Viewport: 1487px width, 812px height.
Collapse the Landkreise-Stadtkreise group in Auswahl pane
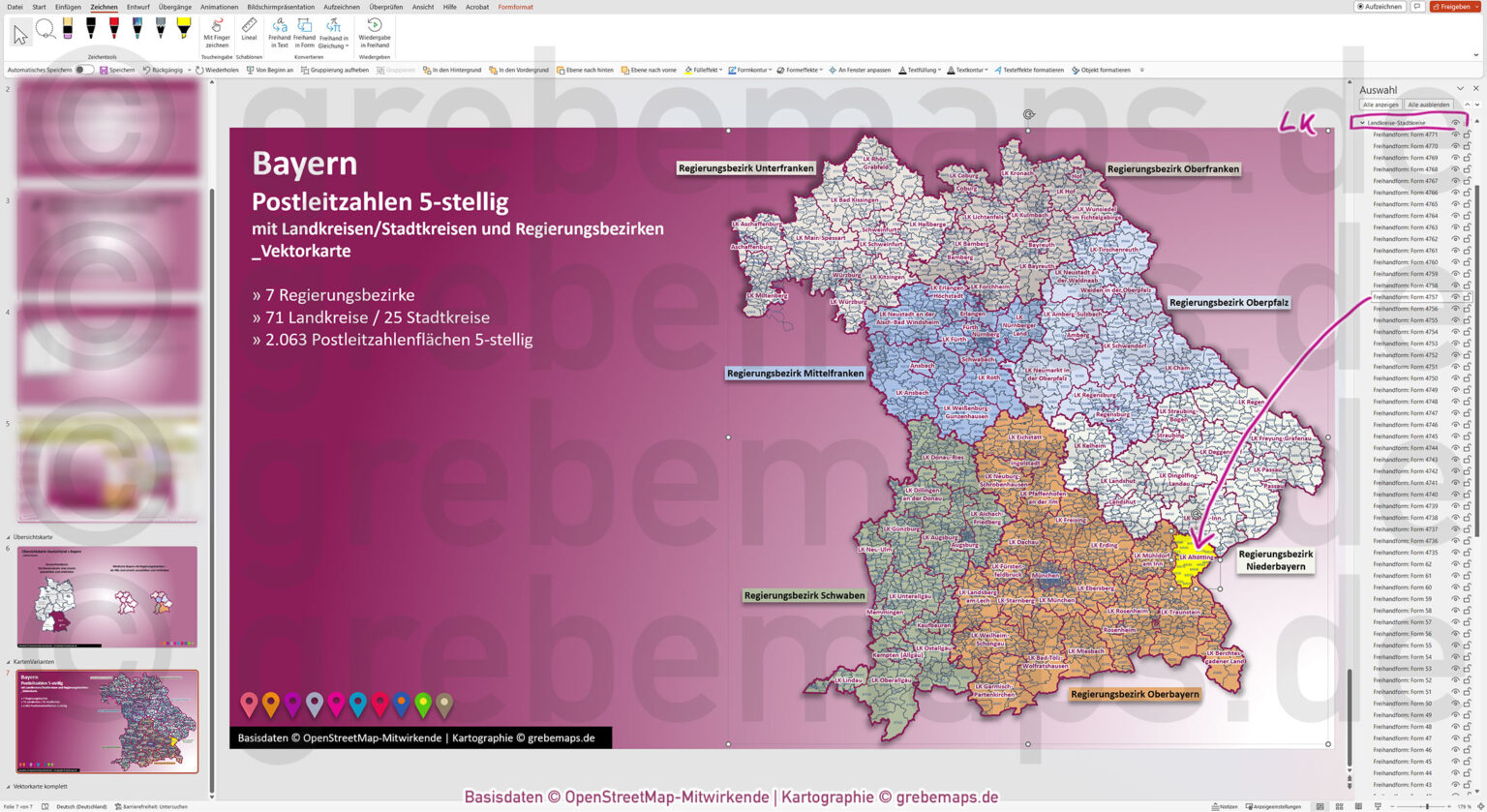point(1363,123)
